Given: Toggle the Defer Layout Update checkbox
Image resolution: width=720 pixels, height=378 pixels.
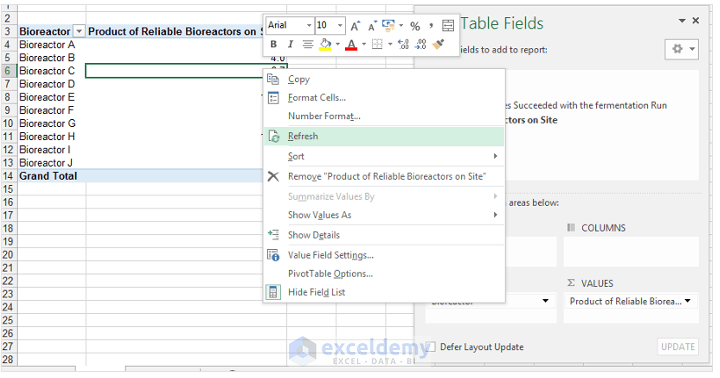Looking at the screenshot, I should [431, 347].
